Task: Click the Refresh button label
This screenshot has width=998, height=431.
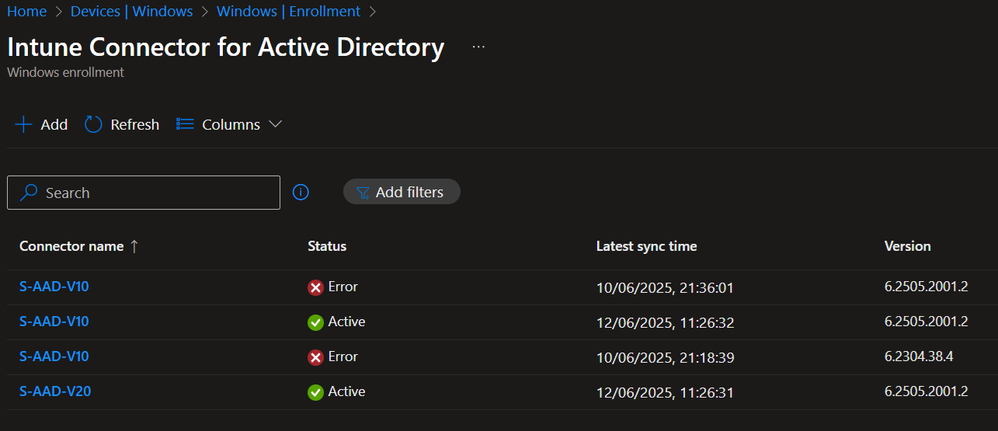Action: click(135, 125)
